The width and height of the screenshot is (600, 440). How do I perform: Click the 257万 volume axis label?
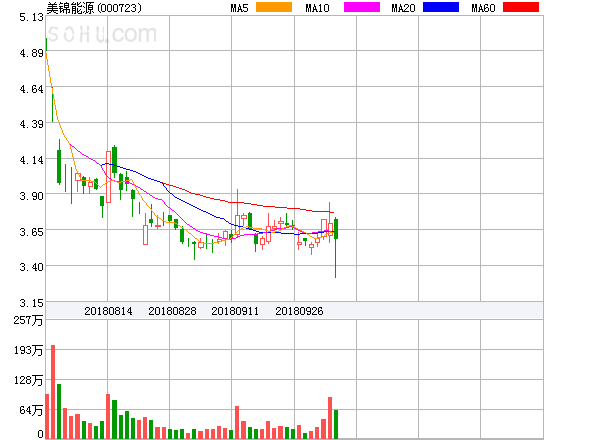coord(28,320)
